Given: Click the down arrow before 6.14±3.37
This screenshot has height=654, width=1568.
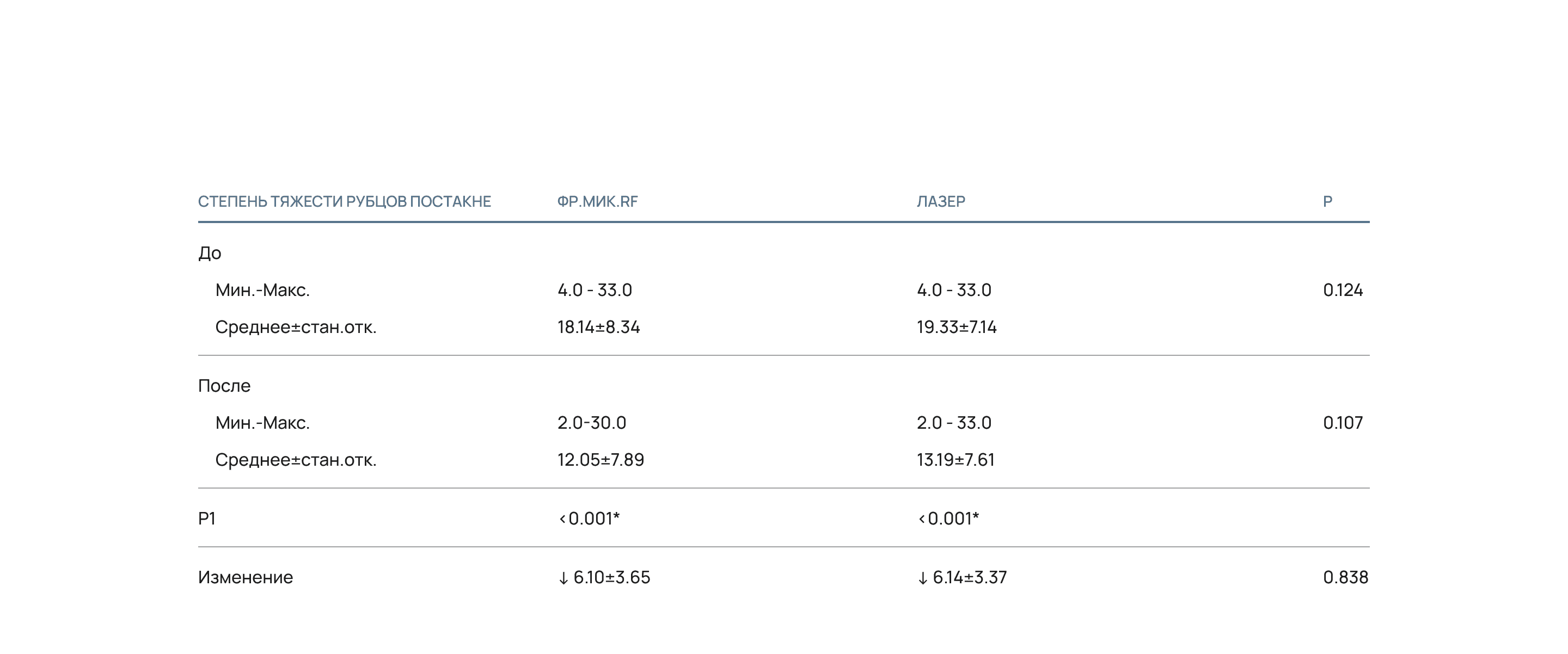Looking at the screenshot, I should [922, 578].
